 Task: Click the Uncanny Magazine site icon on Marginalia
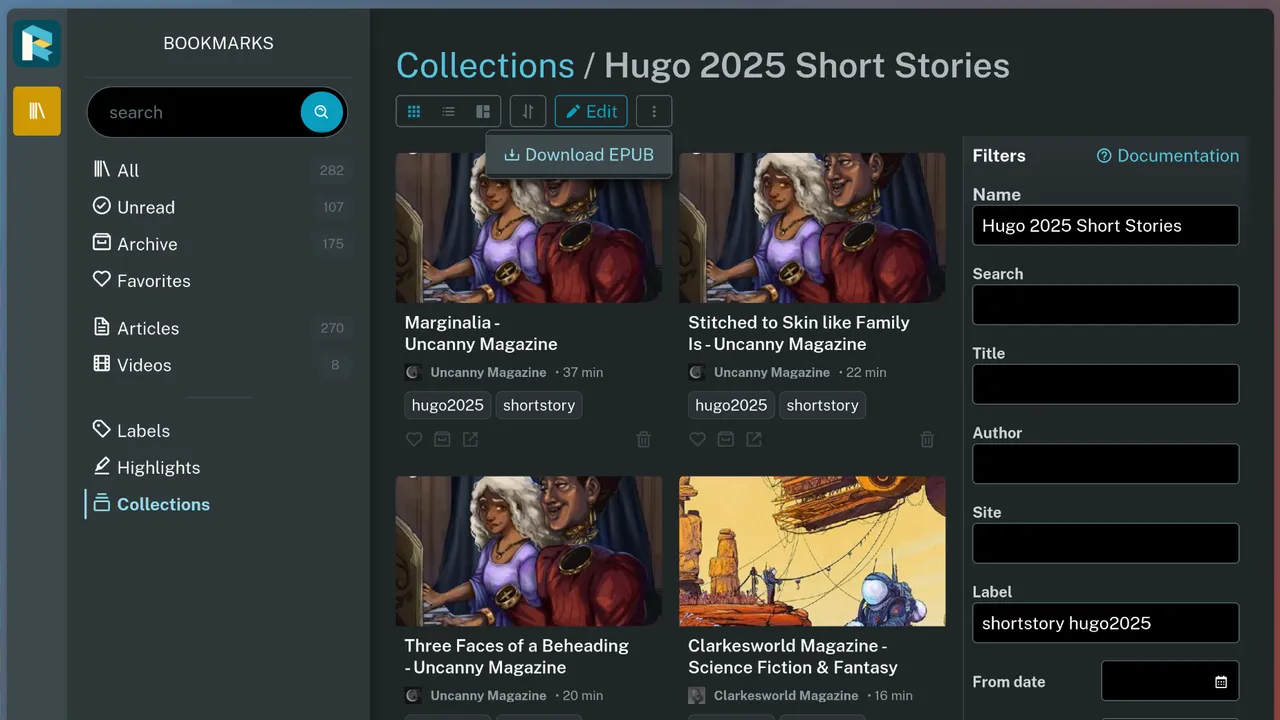coord(414,372)
